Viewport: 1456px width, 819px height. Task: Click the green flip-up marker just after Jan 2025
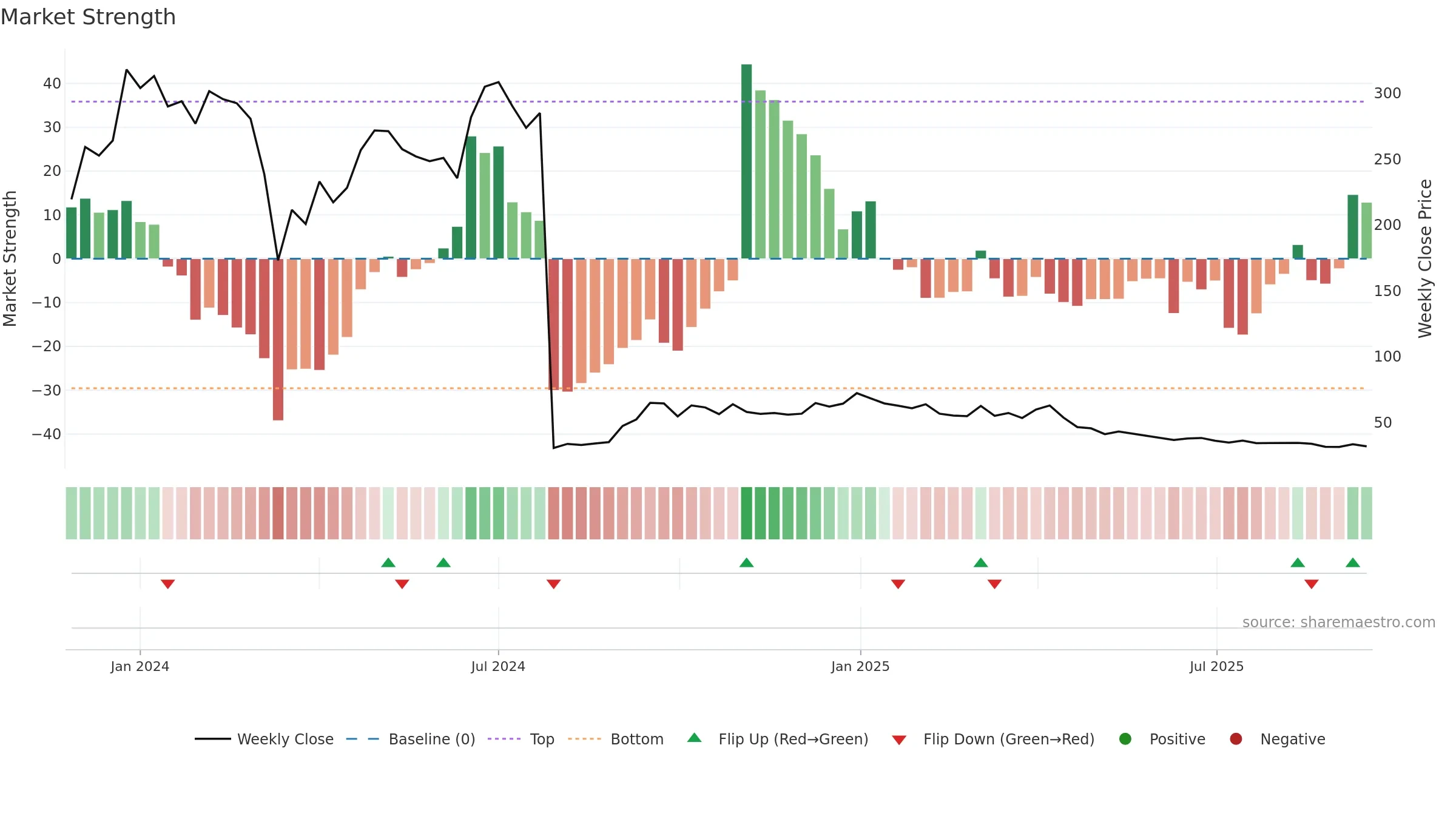click(981, 562)
